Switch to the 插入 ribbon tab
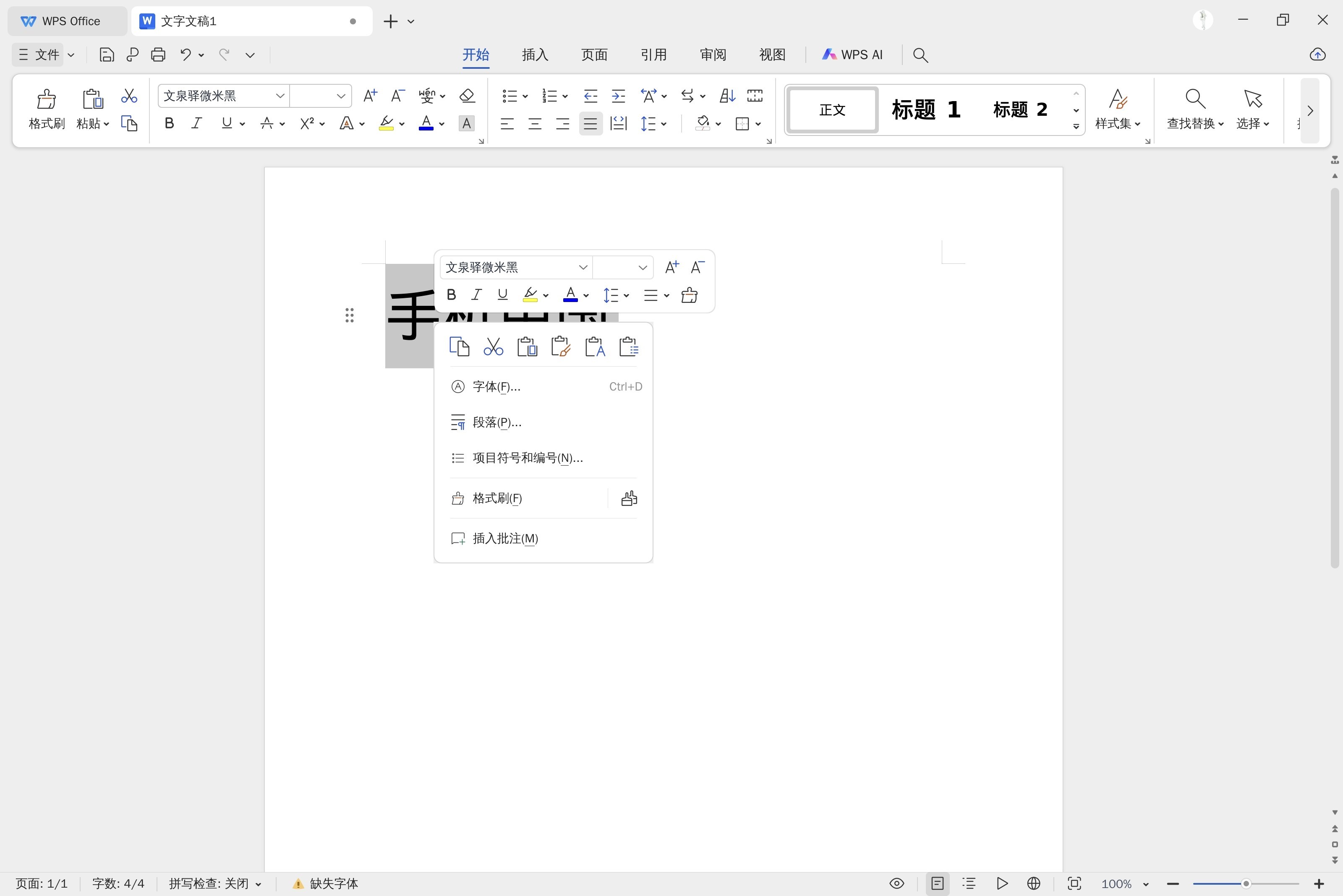Viewport: 1343px width, 896px height. tap(535, 55)
